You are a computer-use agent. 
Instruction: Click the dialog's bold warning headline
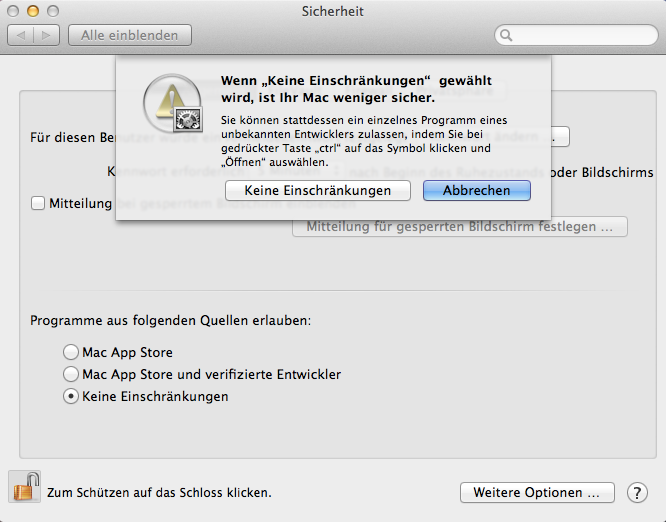[356, 89]
